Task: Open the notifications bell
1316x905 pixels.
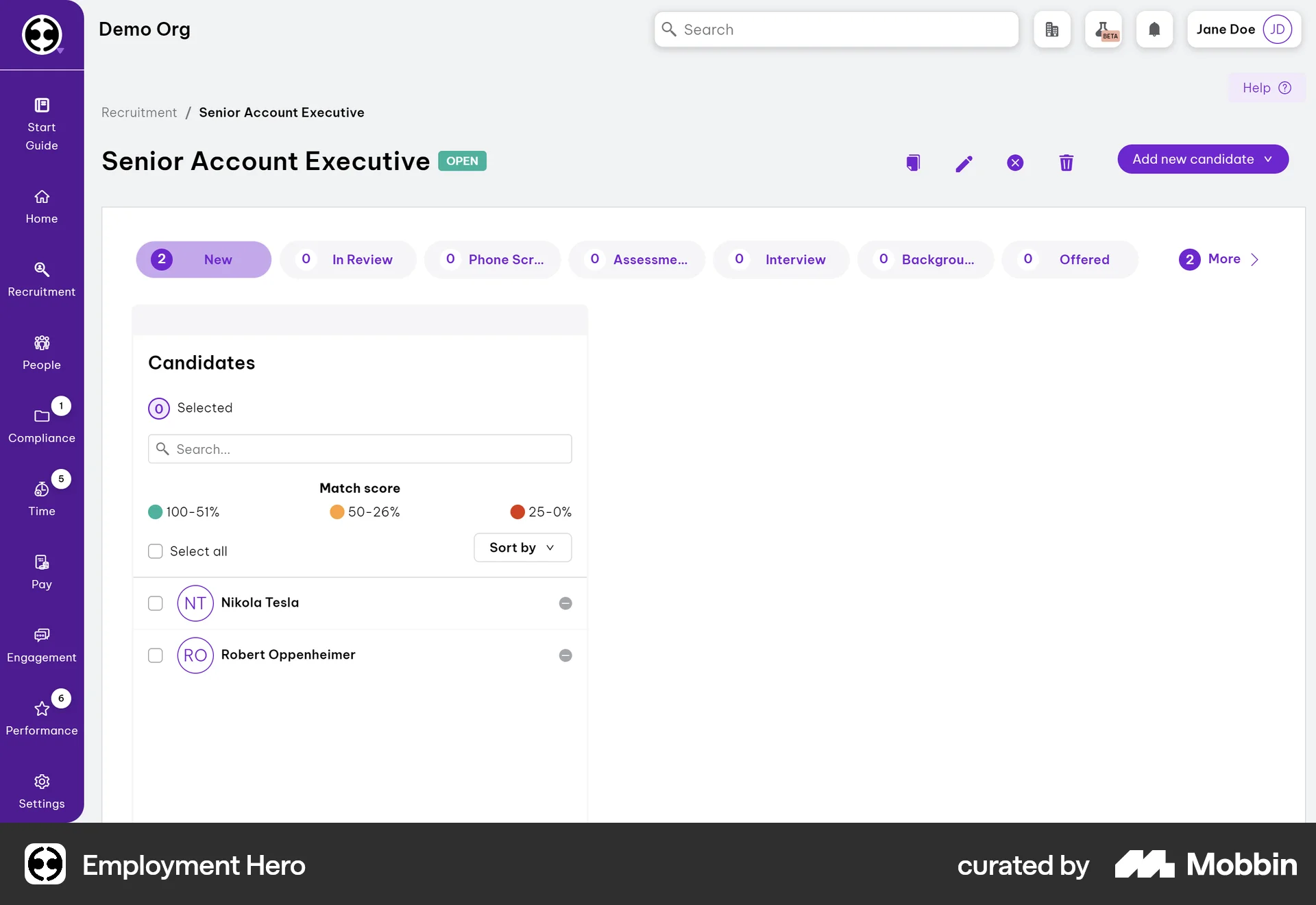Action: [1154, 29]
